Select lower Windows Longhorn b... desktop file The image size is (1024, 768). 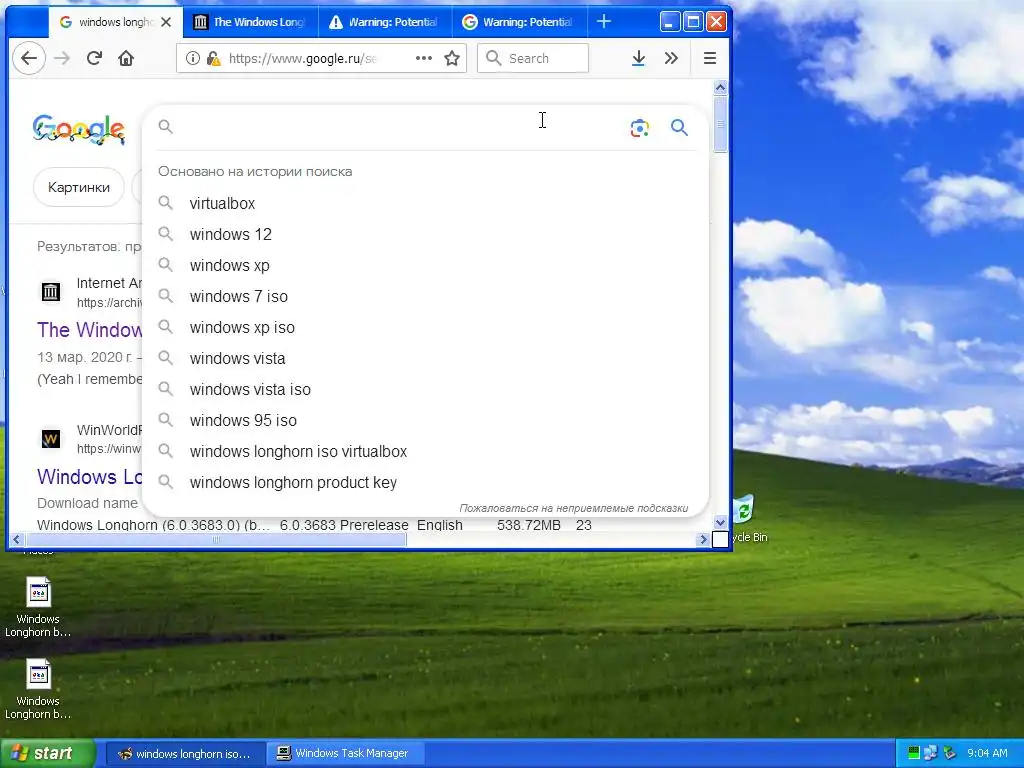(38, 689)
